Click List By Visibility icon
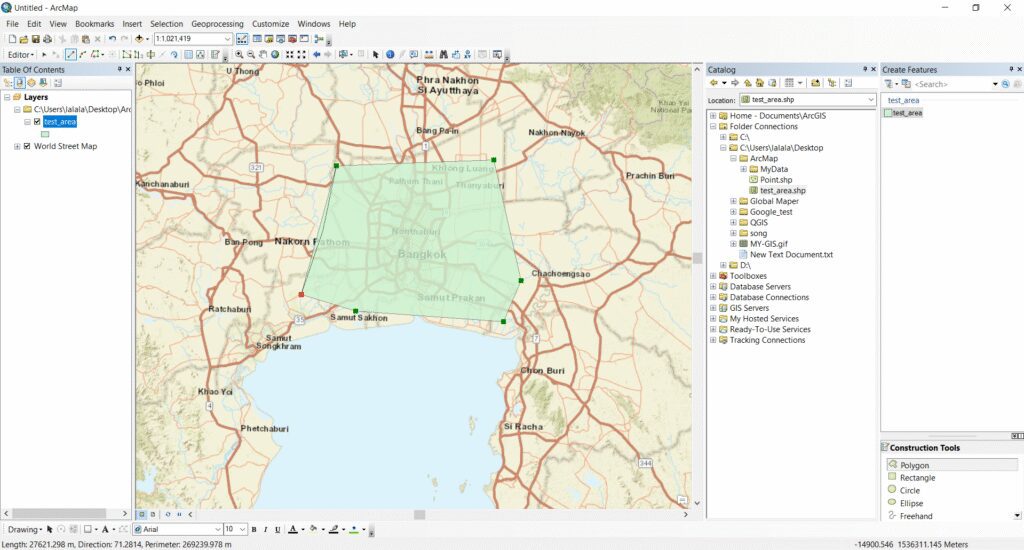 (31, 83)
